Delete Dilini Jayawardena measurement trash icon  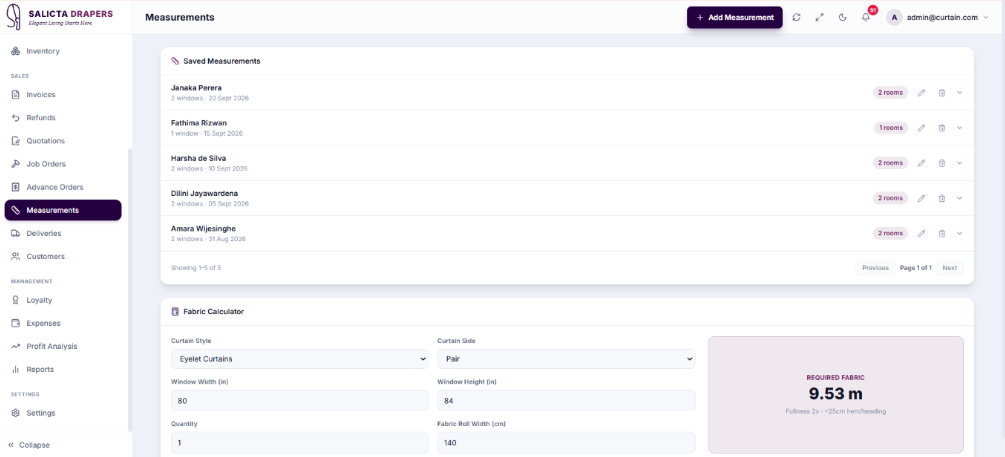pyautogui.click(x=942, y=198)
